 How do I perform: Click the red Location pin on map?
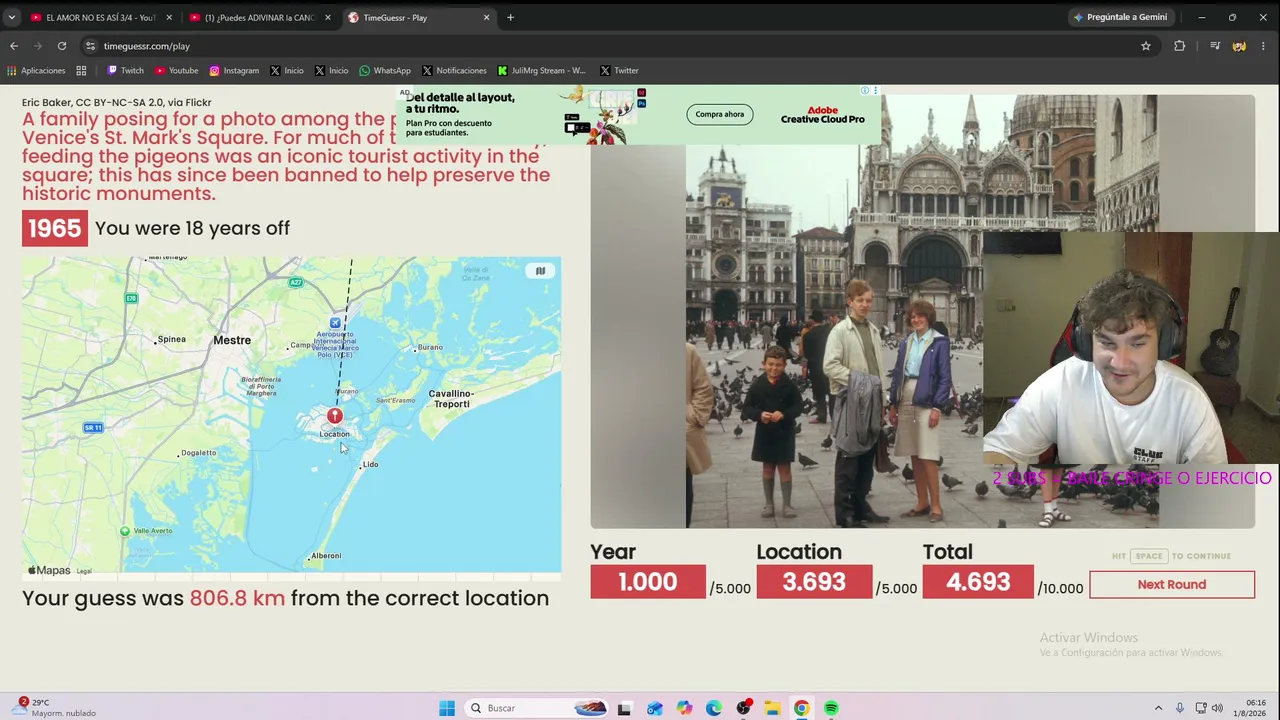point(335,415)
